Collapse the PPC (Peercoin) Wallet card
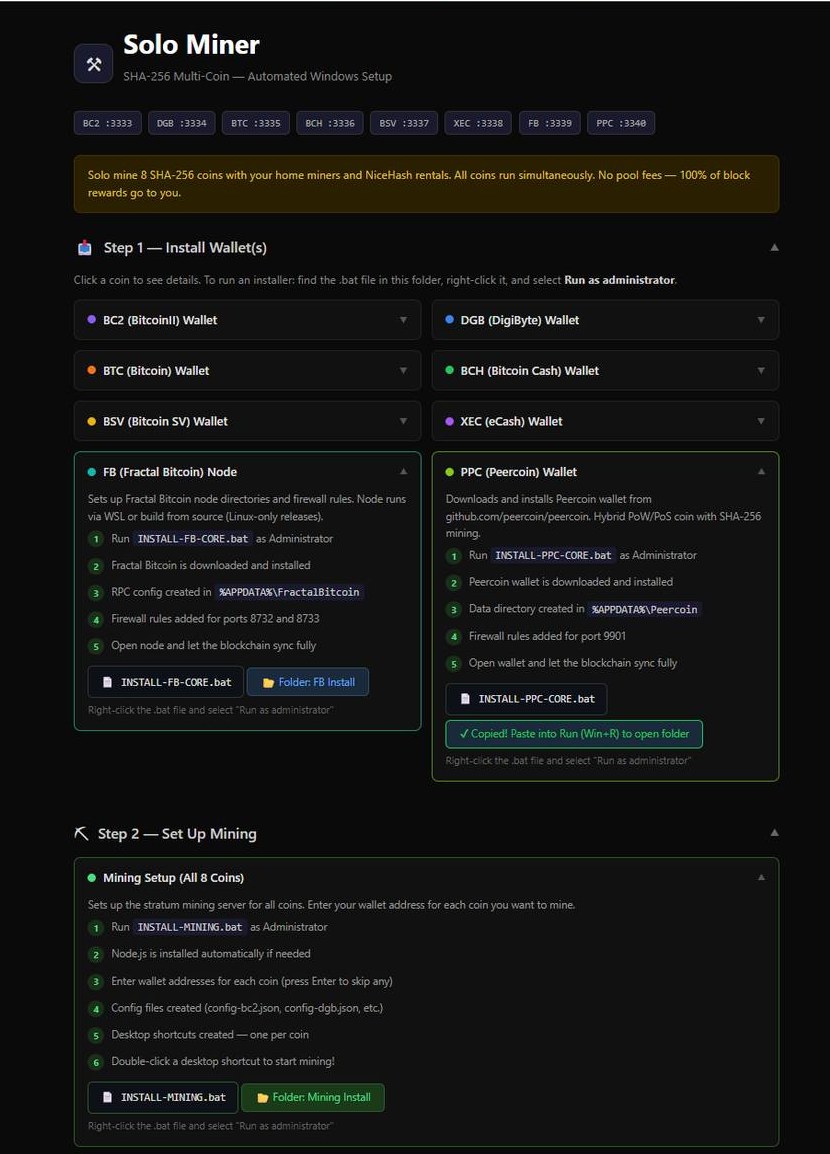Image resolution: width=830 pixels, height=1154 pixels. (761, 471)
